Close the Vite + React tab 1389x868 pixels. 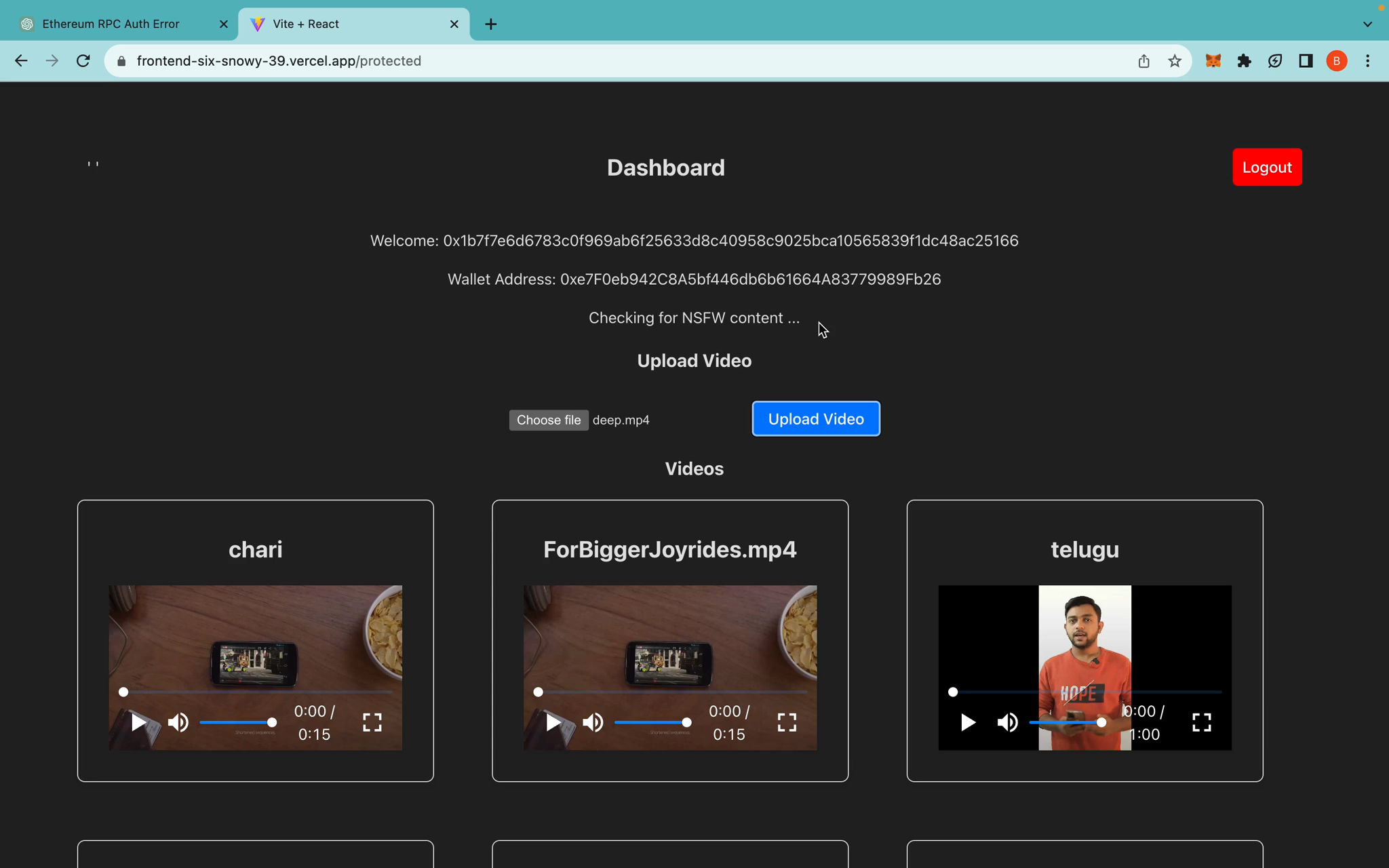point(454,24)
